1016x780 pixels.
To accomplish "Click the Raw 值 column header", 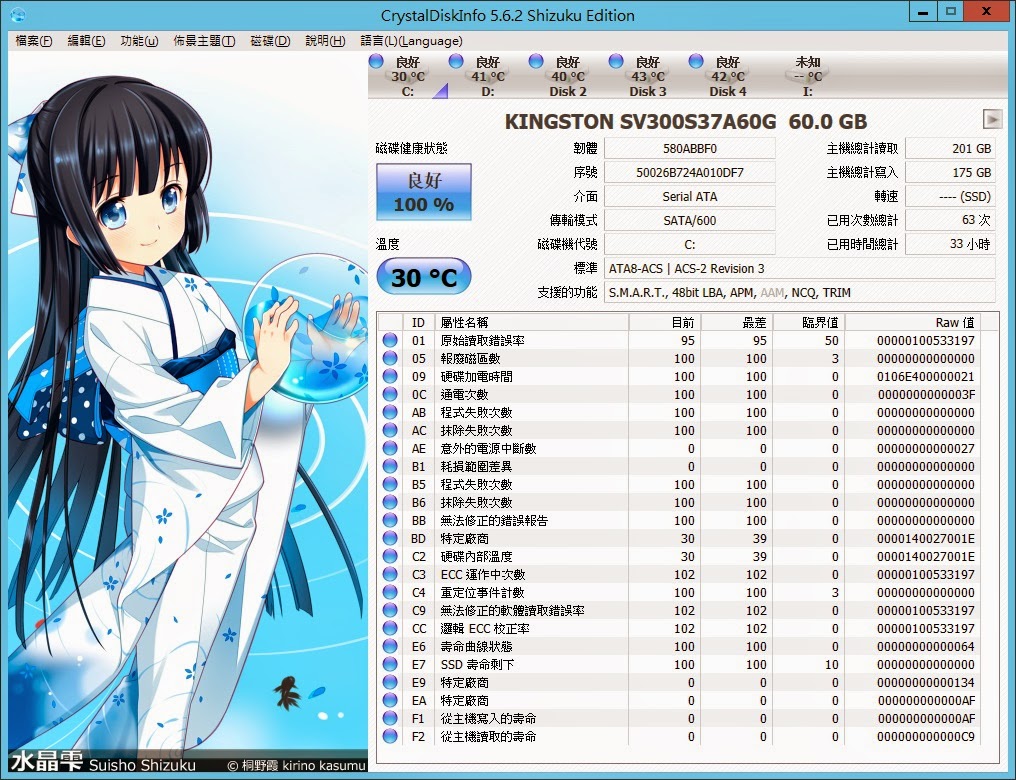I will pos(914,322).
